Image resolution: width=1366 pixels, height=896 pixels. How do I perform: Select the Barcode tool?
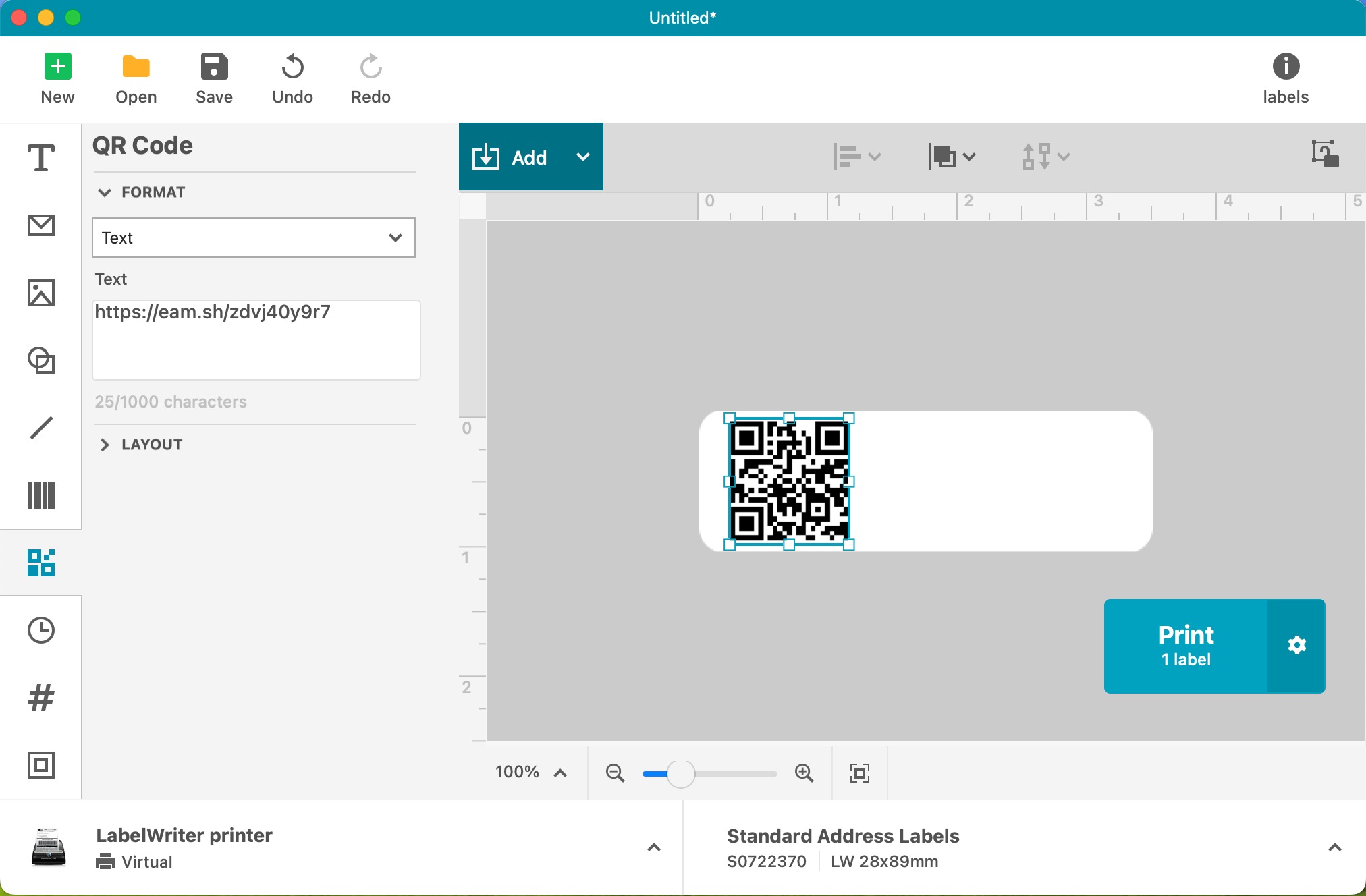point(40,495)
